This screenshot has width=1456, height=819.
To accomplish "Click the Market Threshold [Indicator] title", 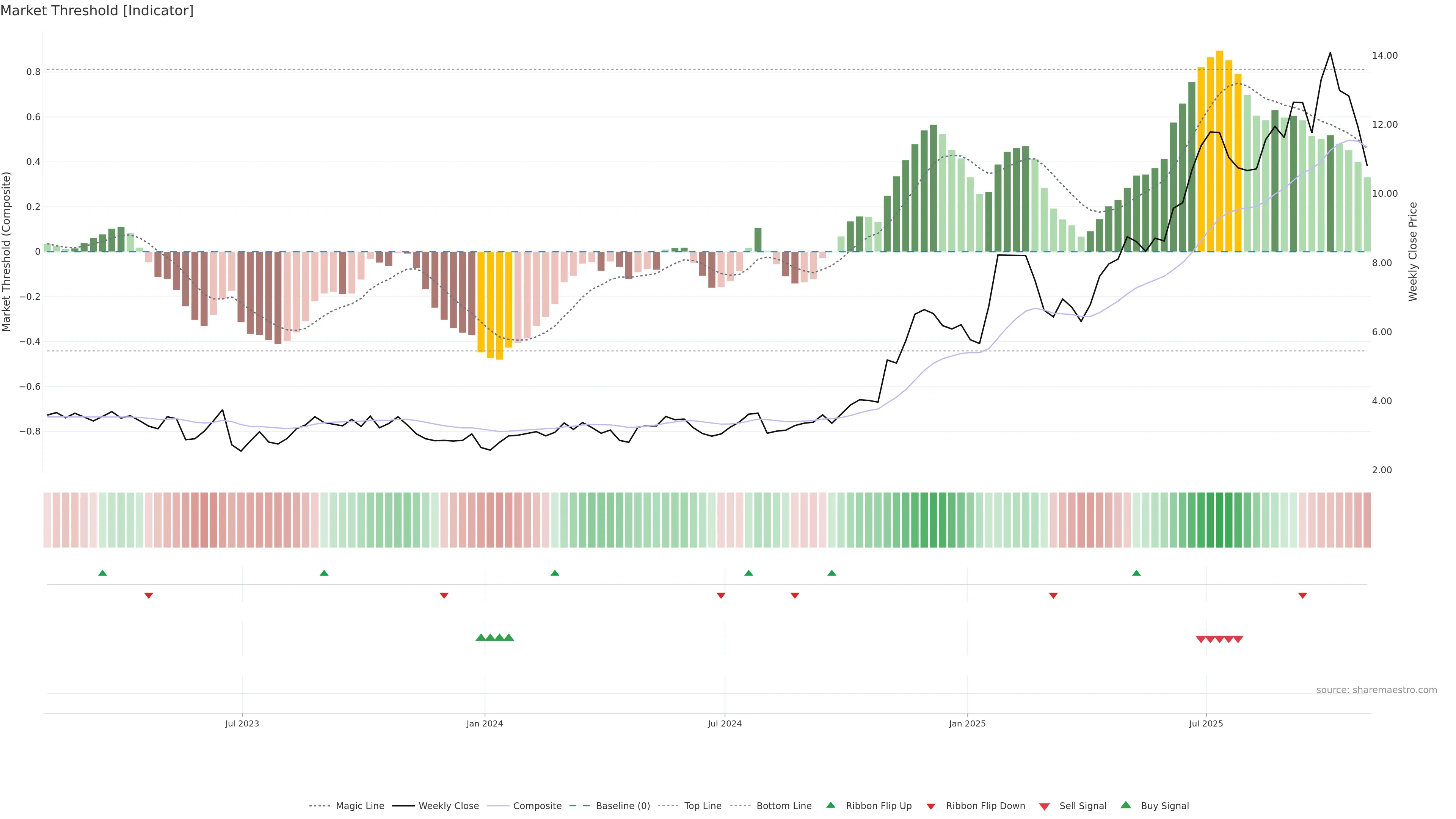I will click(x=97, y=11).
